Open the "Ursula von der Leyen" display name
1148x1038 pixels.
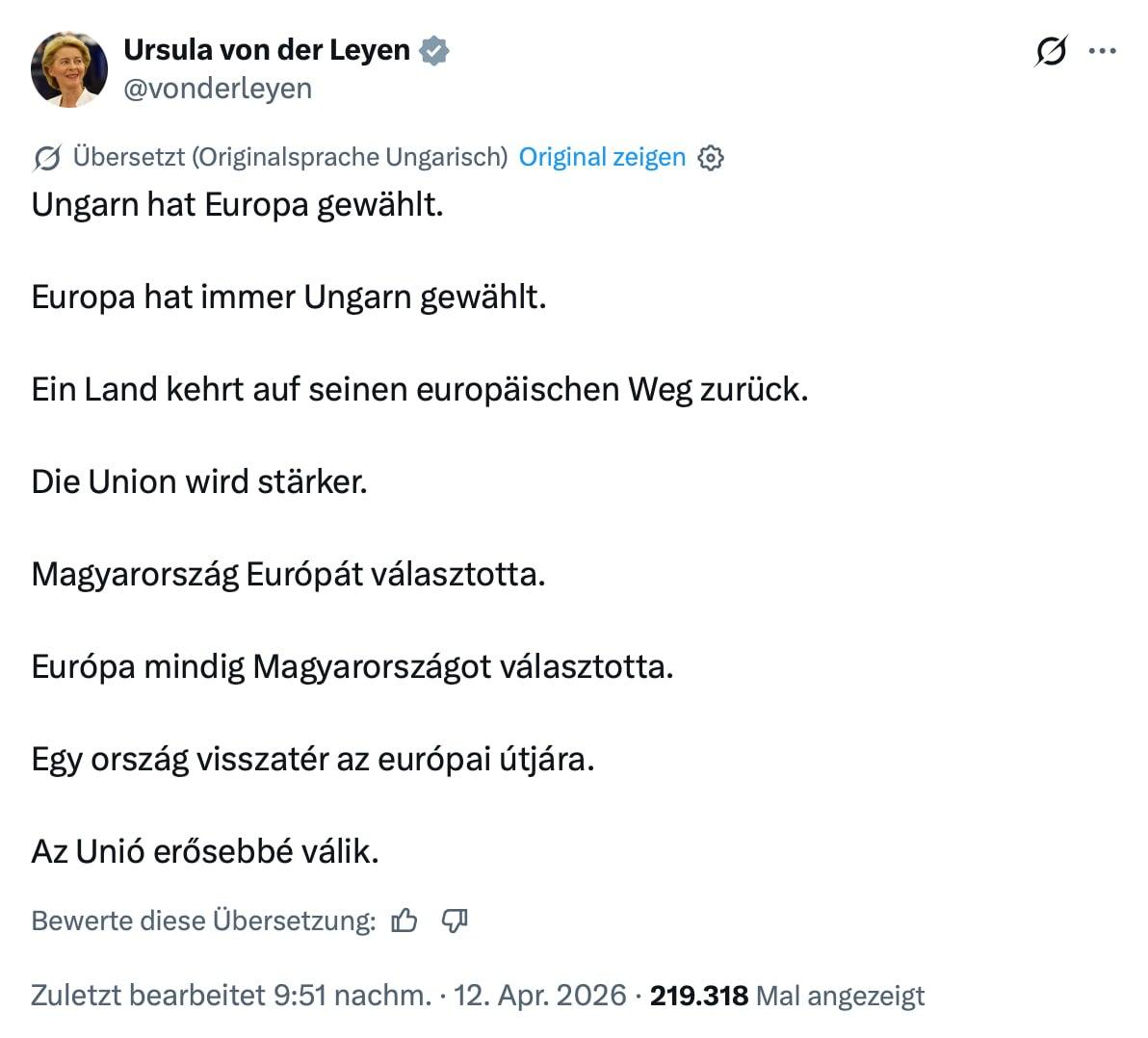(x=267, y=50)
